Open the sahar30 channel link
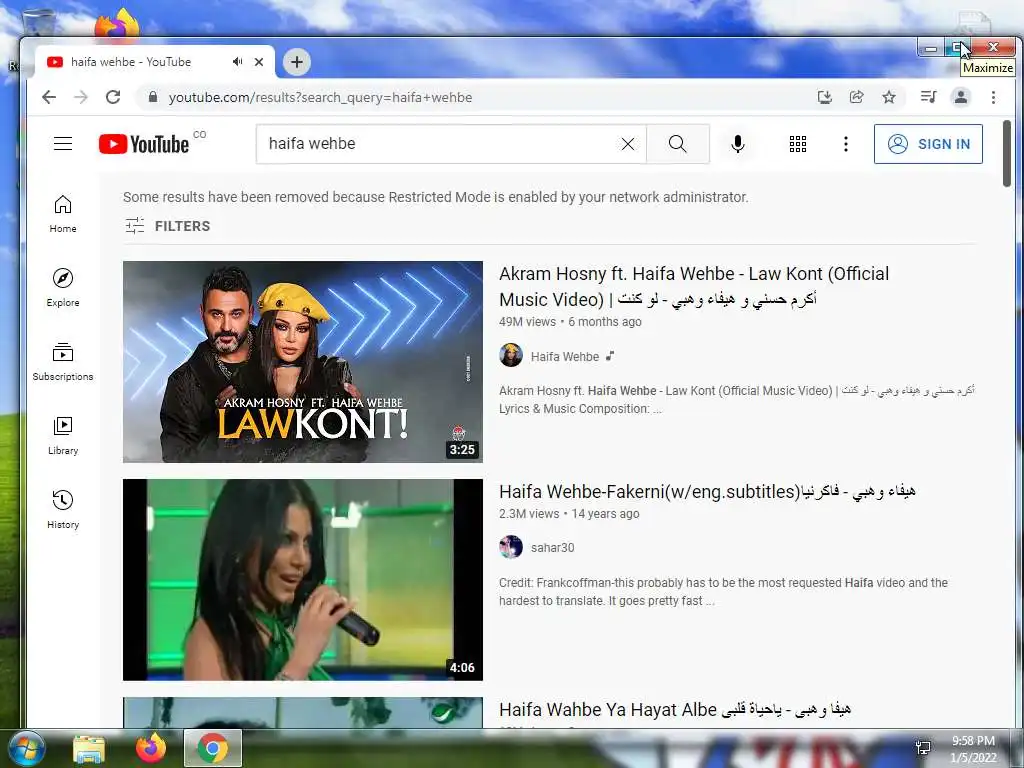1024x768 pixels. pyautogui.click(x=552, y=548)
